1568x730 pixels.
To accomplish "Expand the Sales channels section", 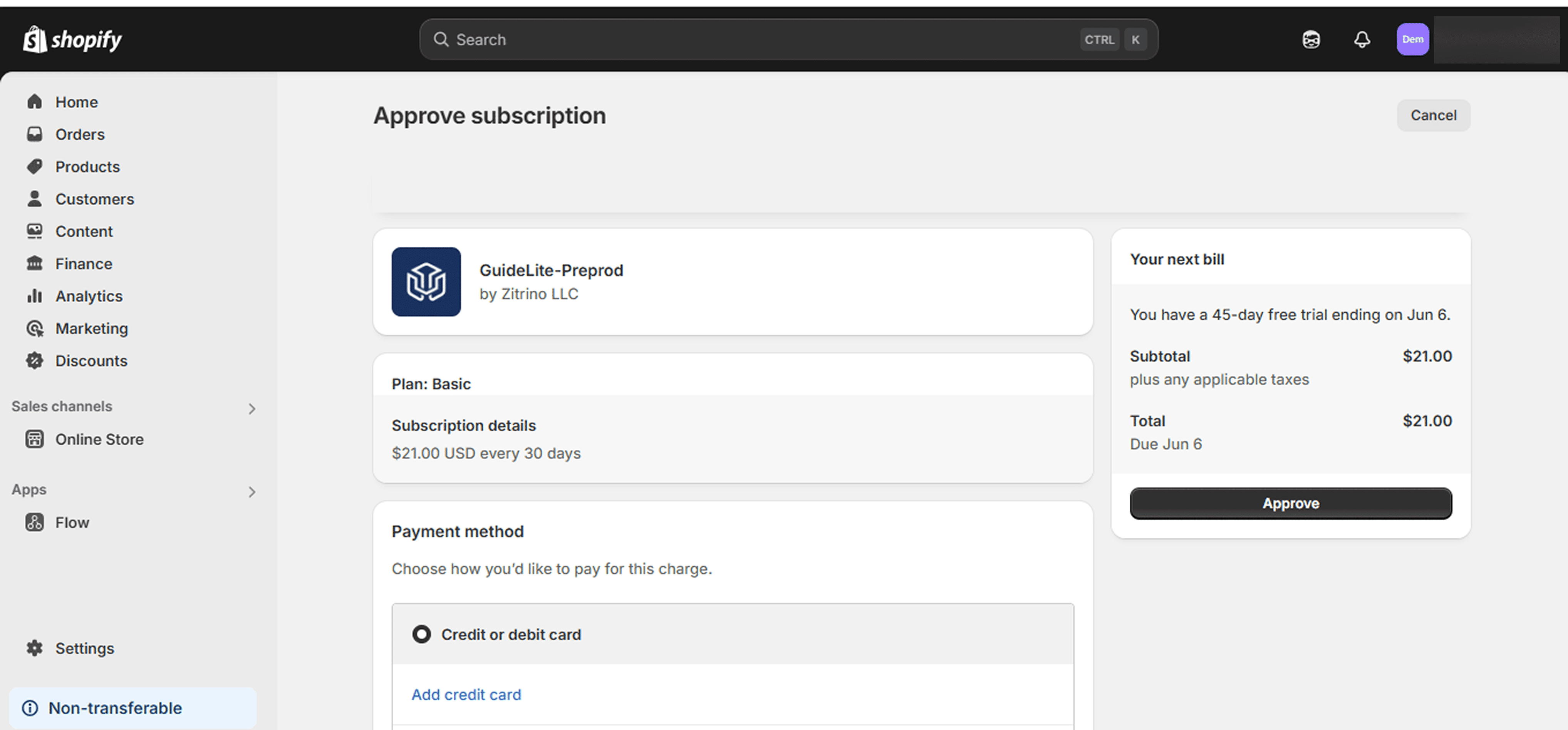I will pos(252,409).
